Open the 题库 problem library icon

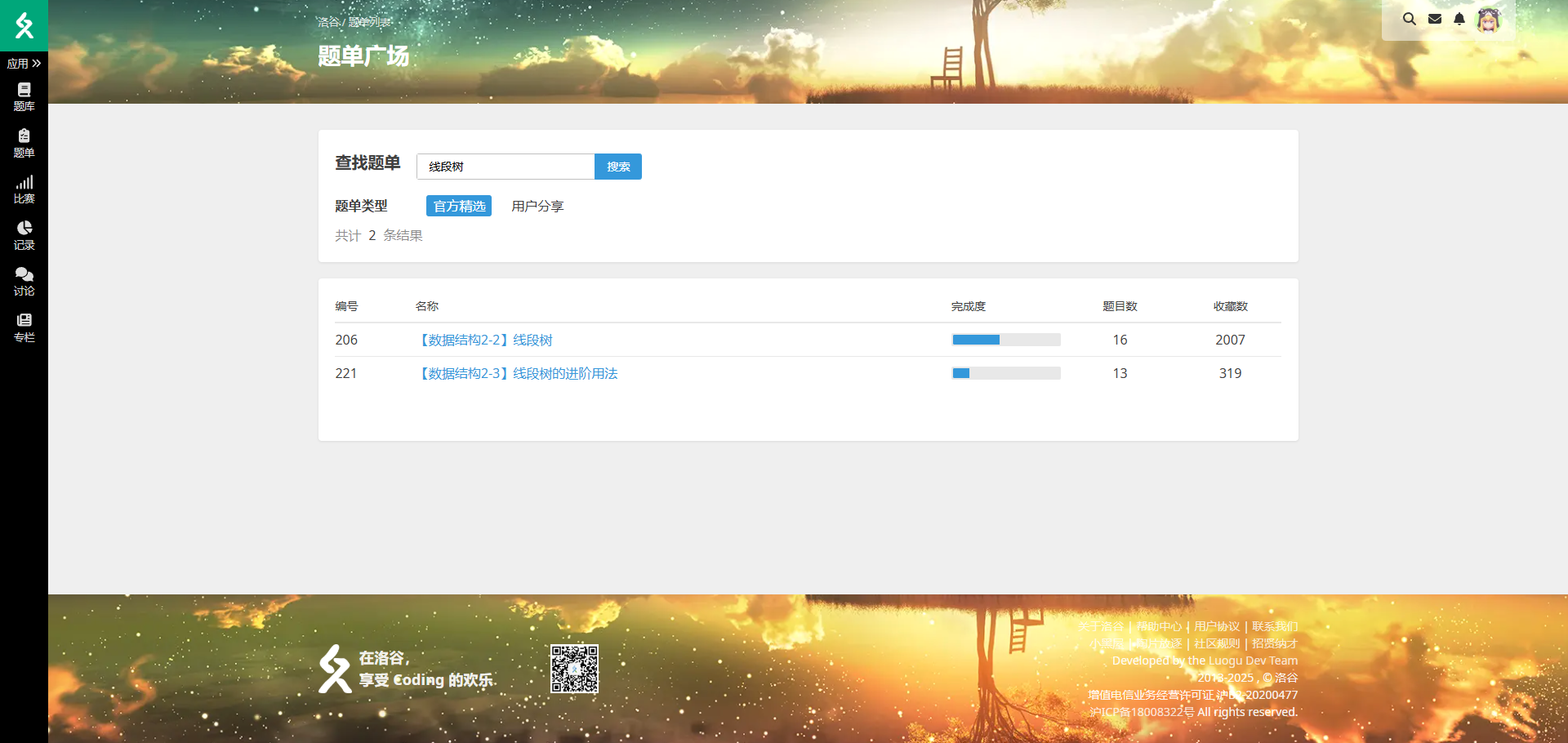[x=24, y=96]
